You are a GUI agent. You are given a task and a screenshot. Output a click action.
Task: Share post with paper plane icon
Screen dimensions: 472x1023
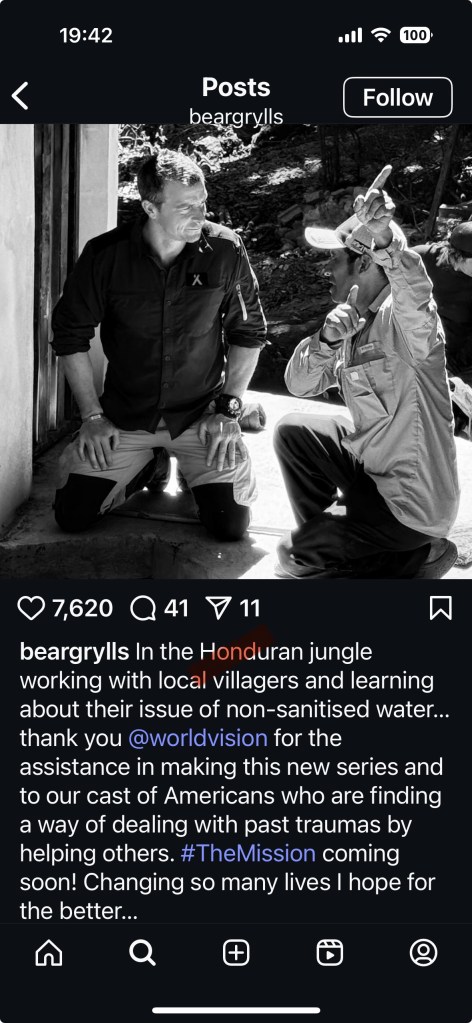[218, 609]
